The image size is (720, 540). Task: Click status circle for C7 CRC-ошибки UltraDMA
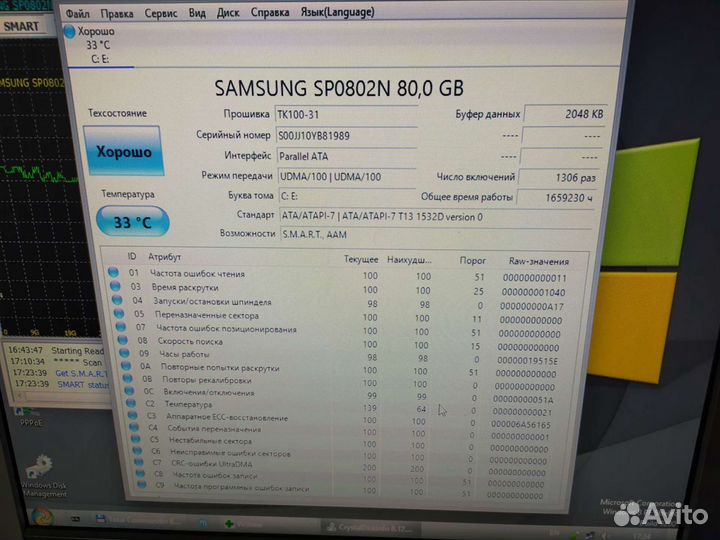[x=139, y=462]
